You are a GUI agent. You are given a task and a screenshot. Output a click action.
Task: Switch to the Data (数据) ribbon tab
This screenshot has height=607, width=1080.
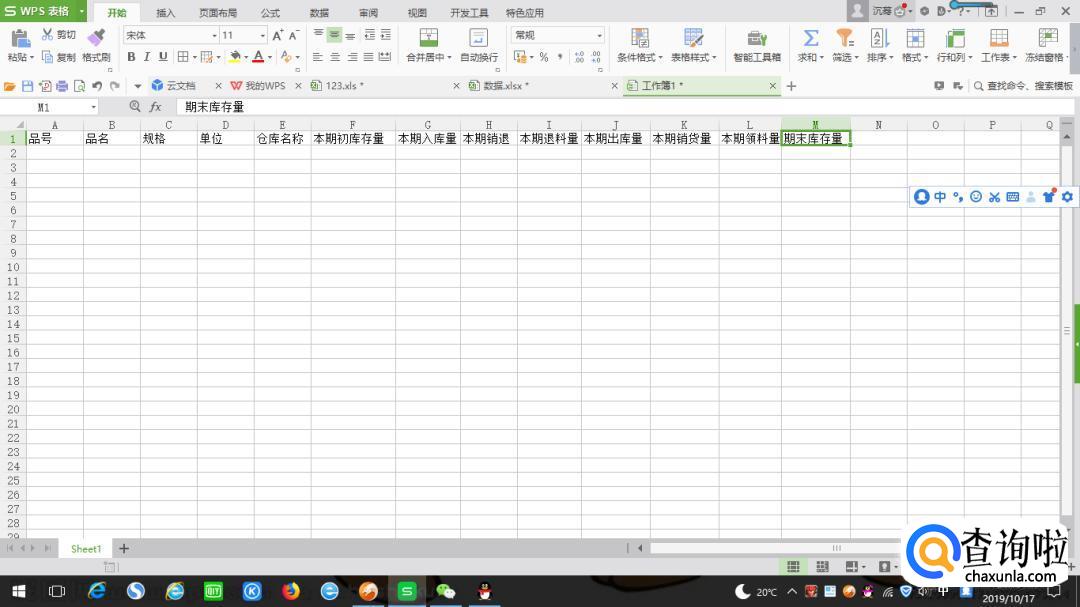pyautogui.click(x=319, y=12)
